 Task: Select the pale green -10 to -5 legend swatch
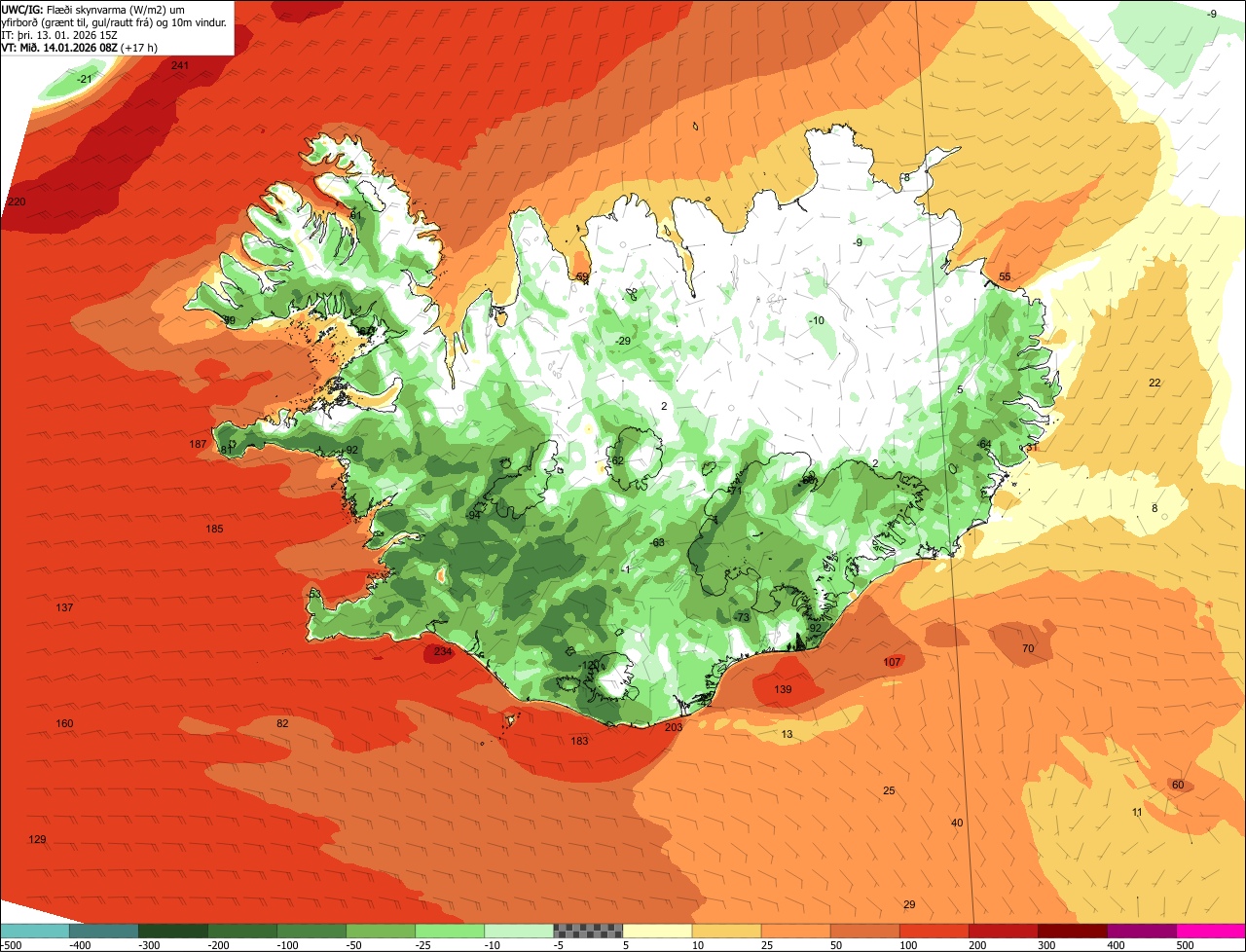tap(519, 931)
